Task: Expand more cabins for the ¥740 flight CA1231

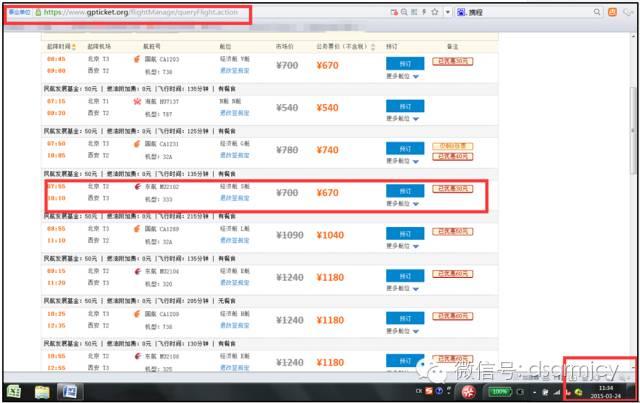Action: (x=403, y=160)
